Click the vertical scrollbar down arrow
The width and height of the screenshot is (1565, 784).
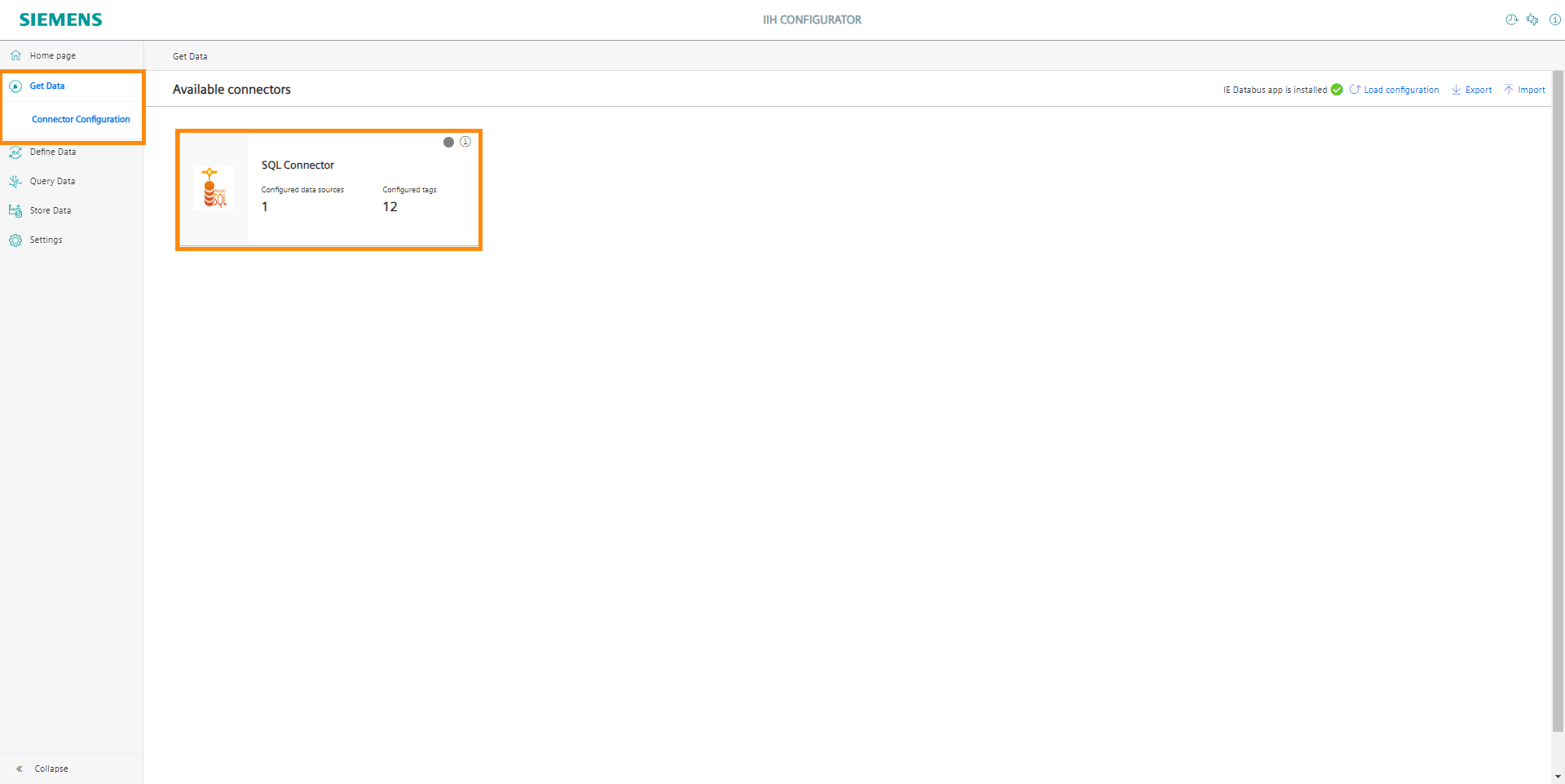click(x=1558, y=777)
